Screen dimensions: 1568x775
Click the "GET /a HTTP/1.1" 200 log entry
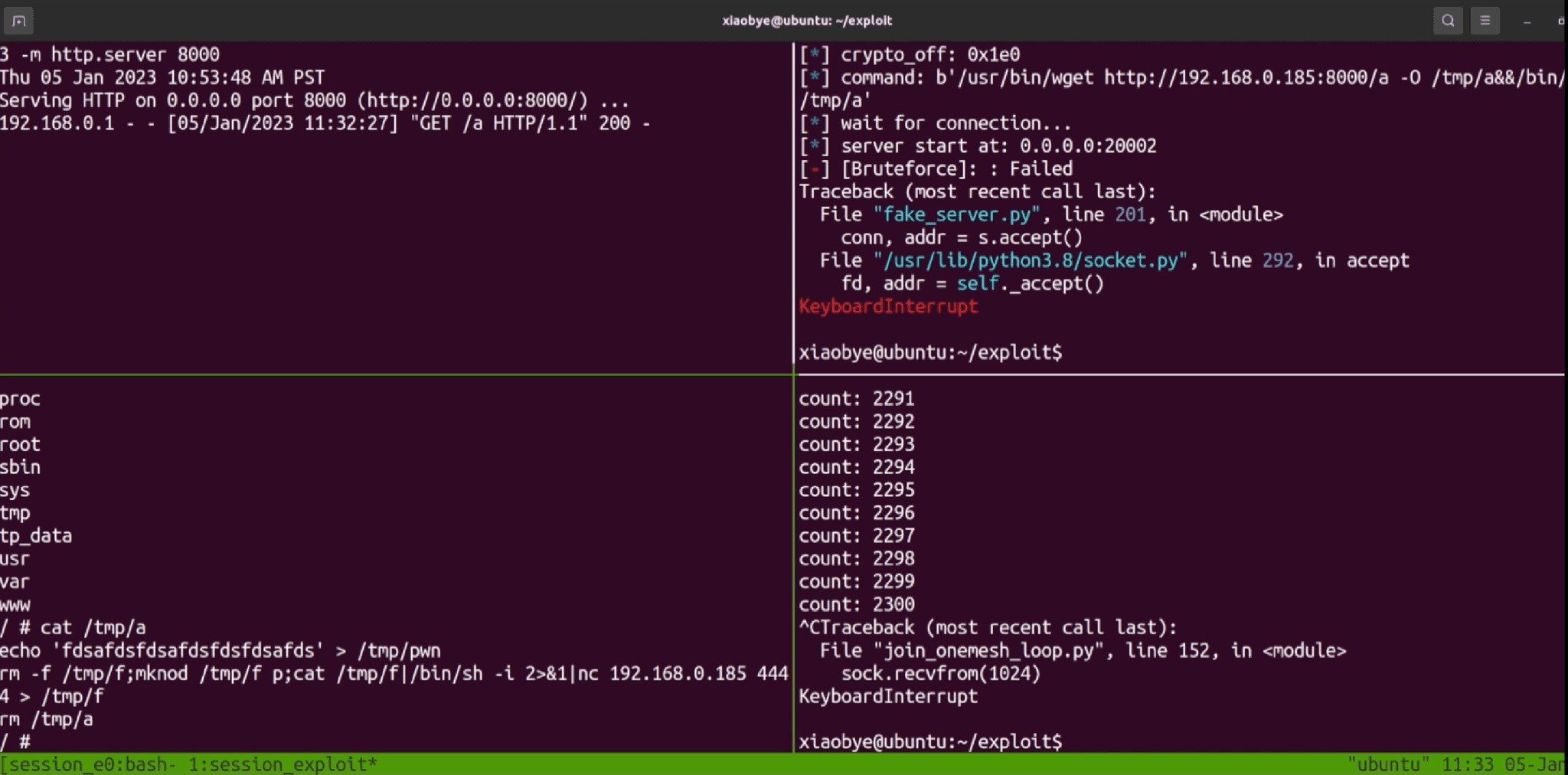click(325, 123)
